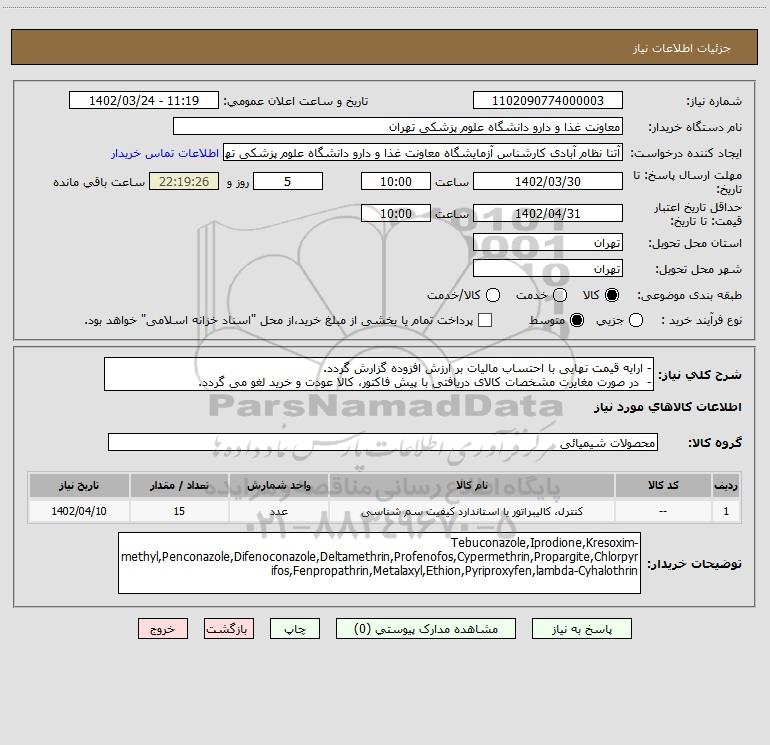Tick the Islamic treasury payment checkbox
Image resolution: width=770 pixels, height=745 pixels.
(x=485, y=320)
